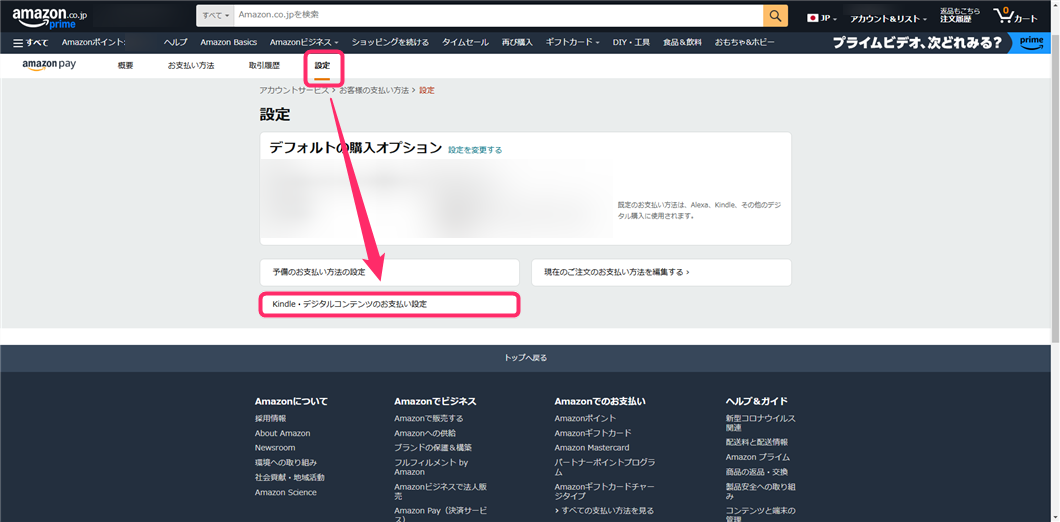The image size is (1060, 522).
Task: Switch to the 取引履歴 tab
Action: point(264,66)
